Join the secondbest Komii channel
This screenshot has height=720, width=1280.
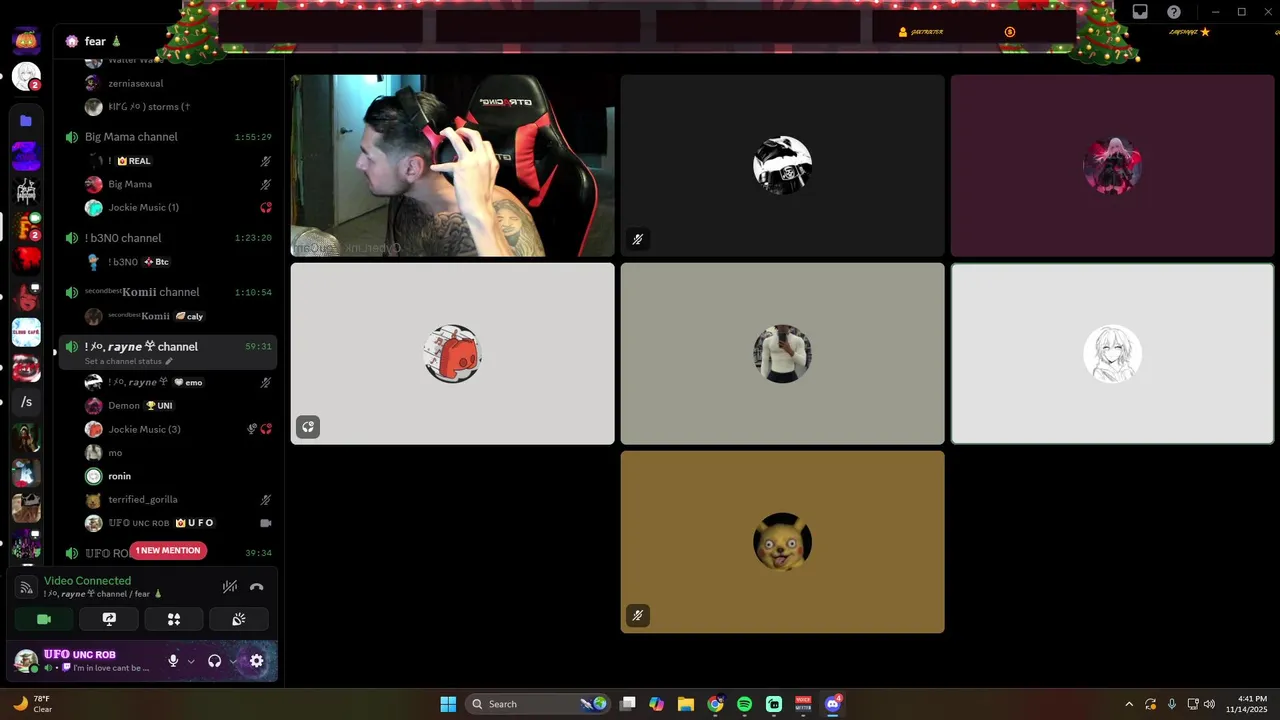pos(168,292)
